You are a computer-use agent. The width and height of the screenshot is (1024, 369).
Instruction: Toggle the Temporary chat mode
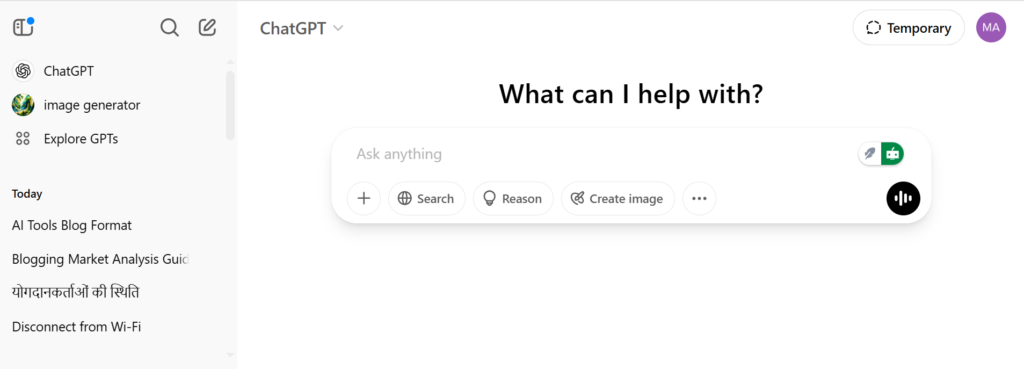[x=908, y=27]
